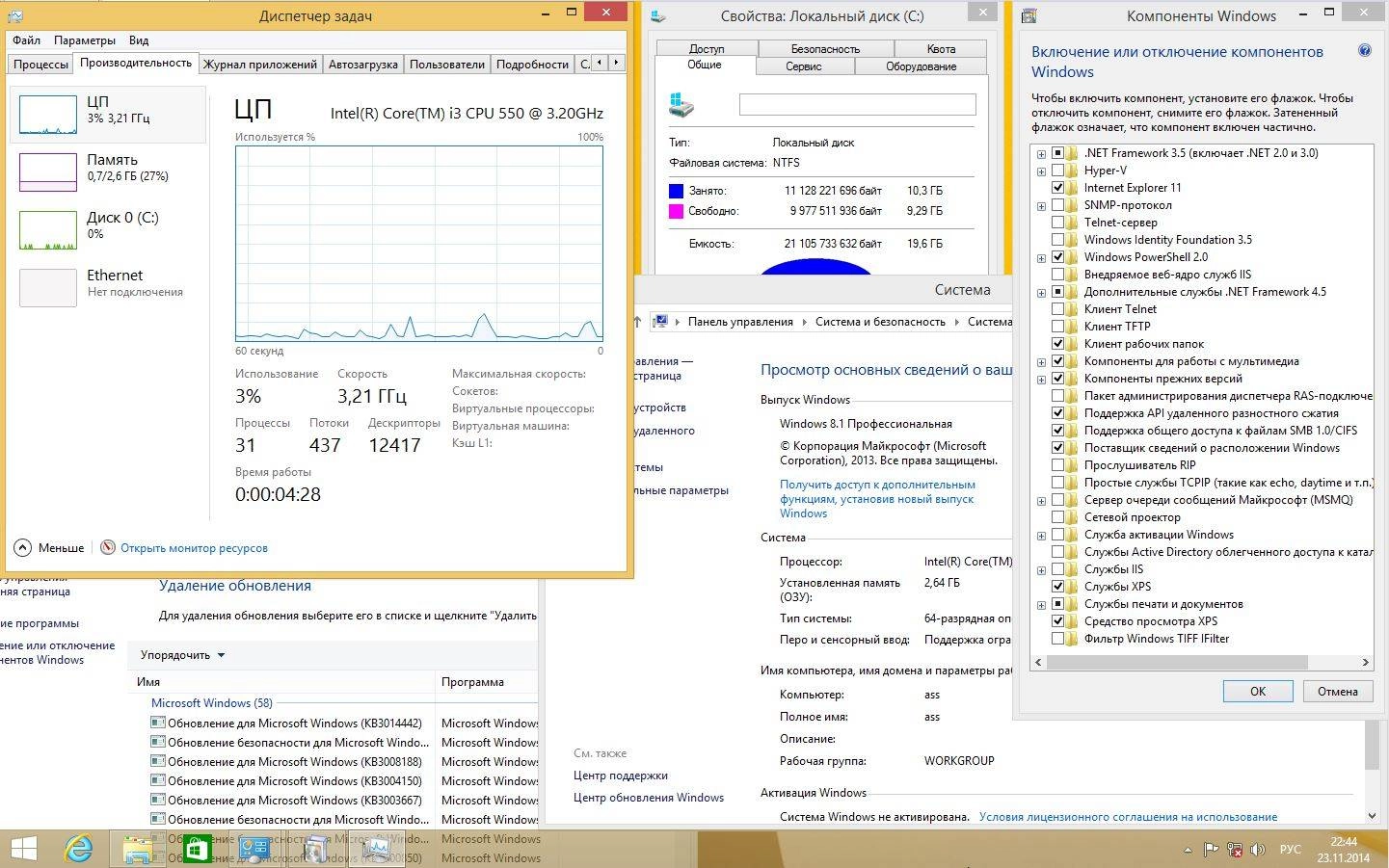Open the Вид menu

tap(139, 40)
